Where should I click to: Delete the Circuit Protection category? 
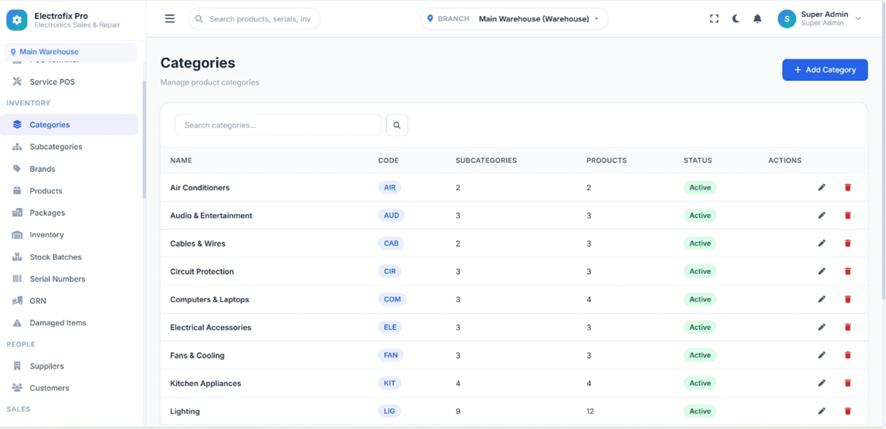point(848,271)
